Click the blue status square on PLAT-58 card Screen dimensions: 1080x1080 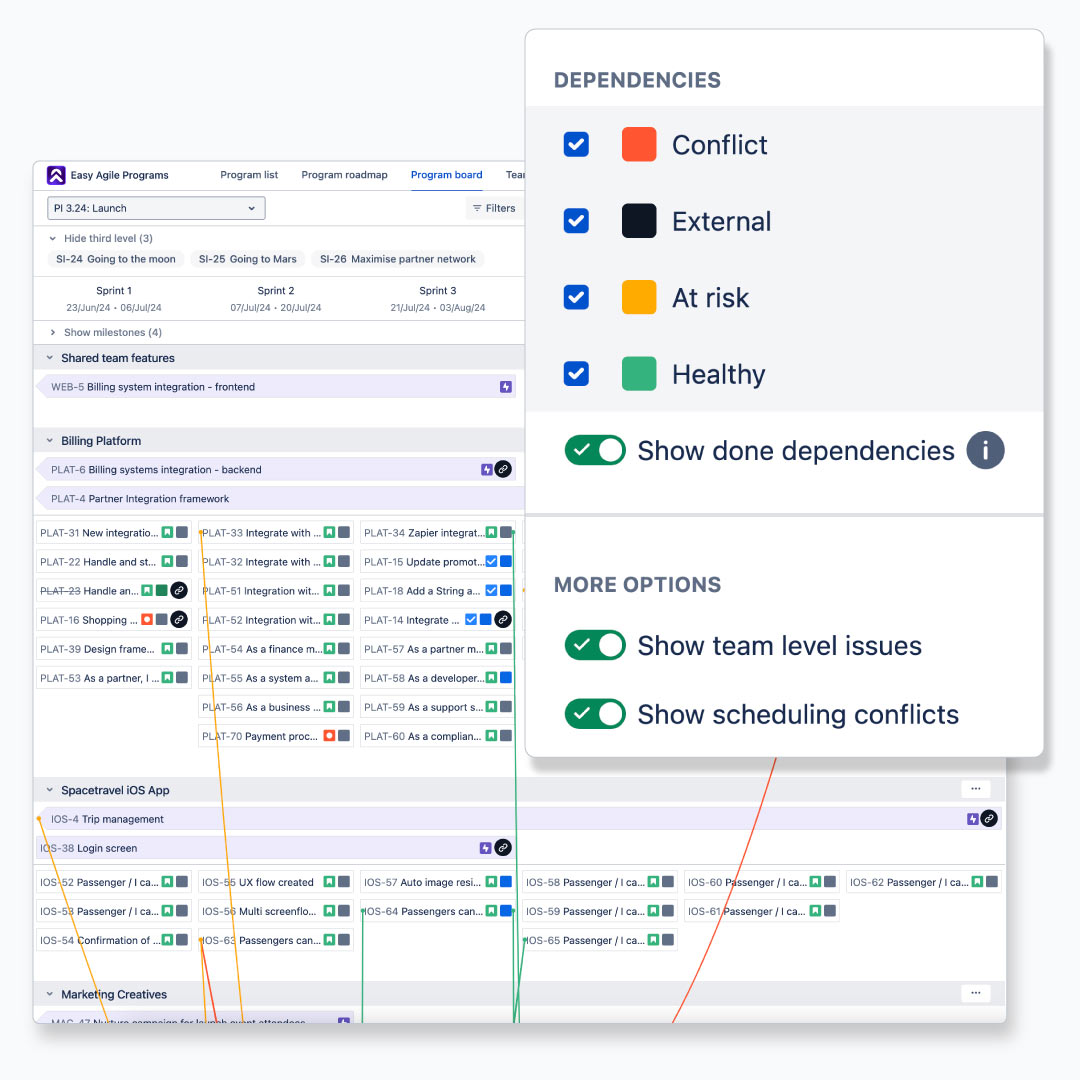pos(506,678)
